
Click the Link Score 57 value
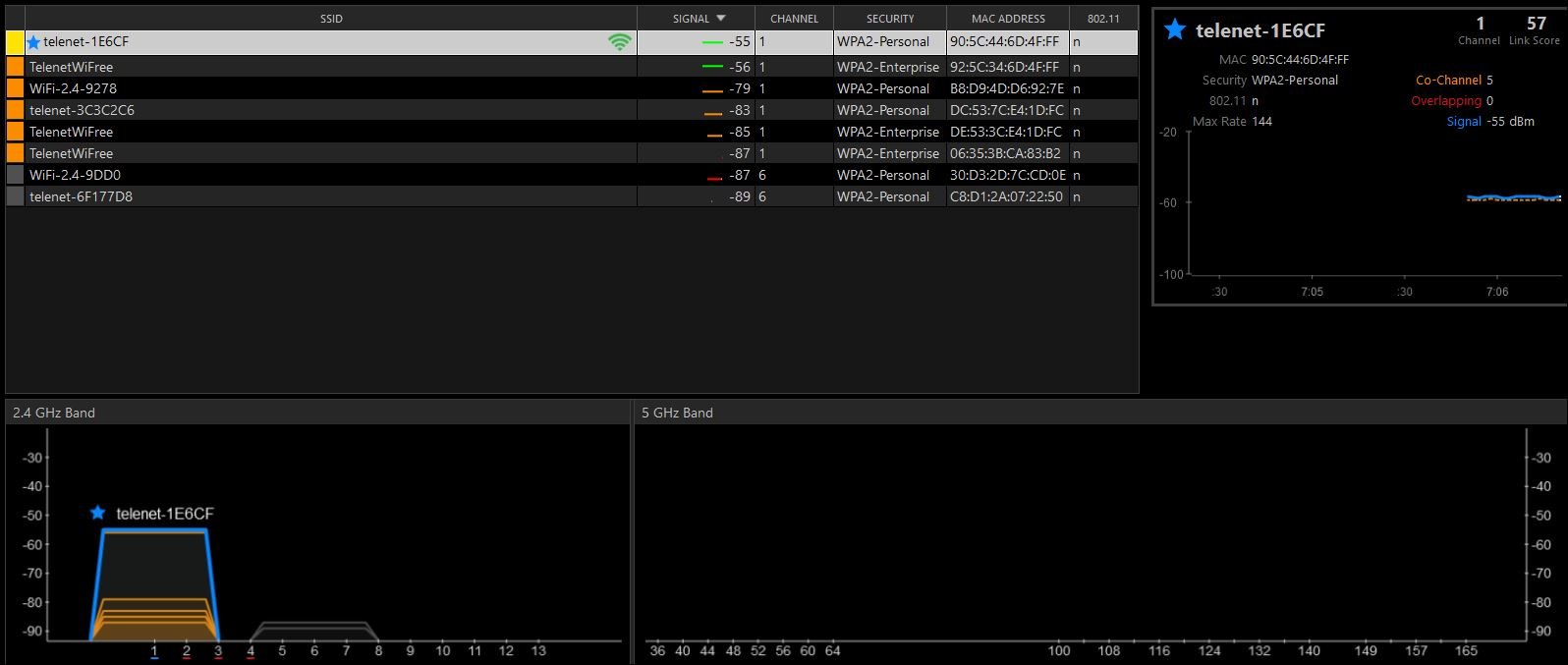1537,23
